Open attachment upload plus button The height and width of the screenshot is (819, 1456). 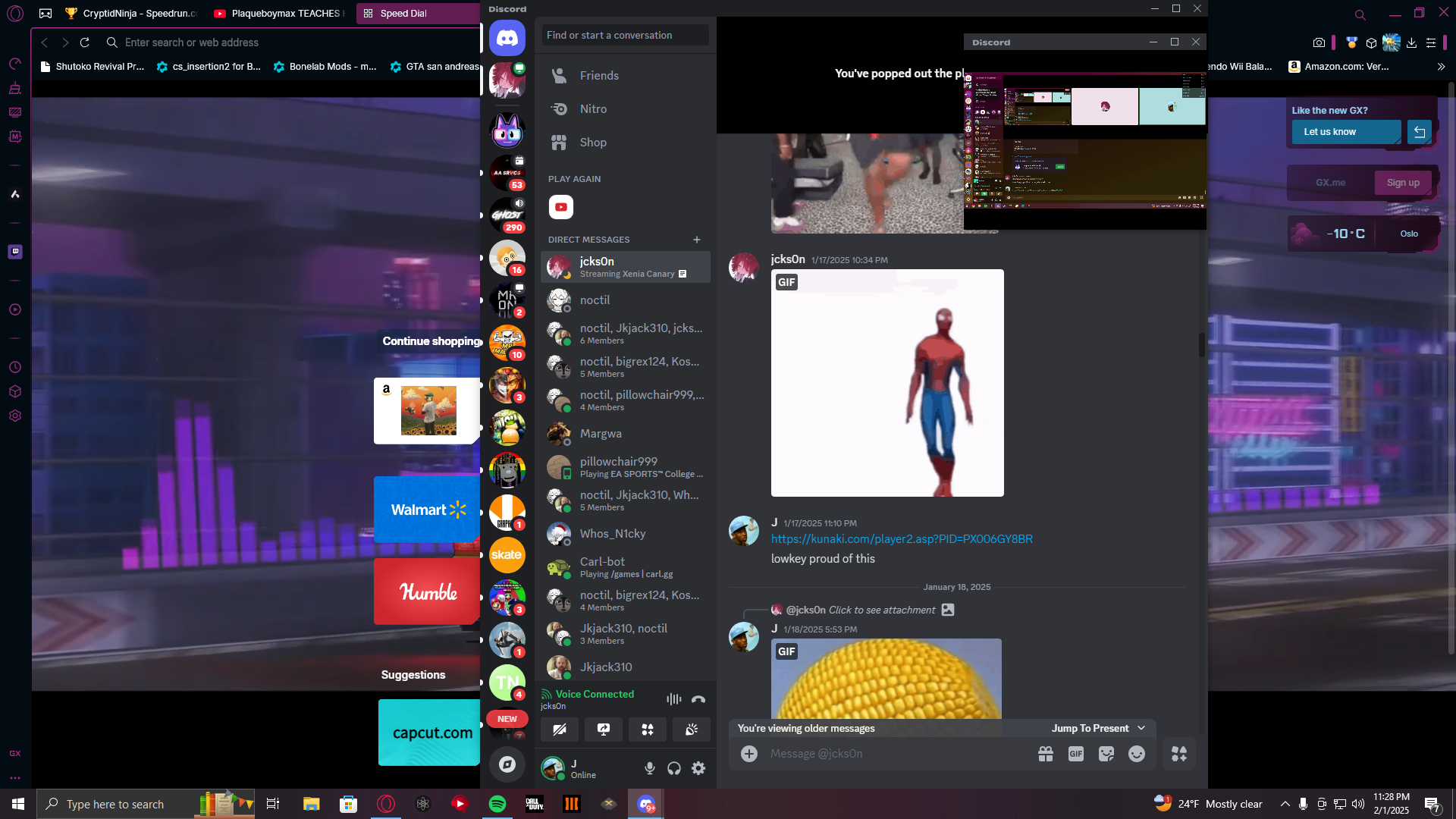tap(749, 754)
